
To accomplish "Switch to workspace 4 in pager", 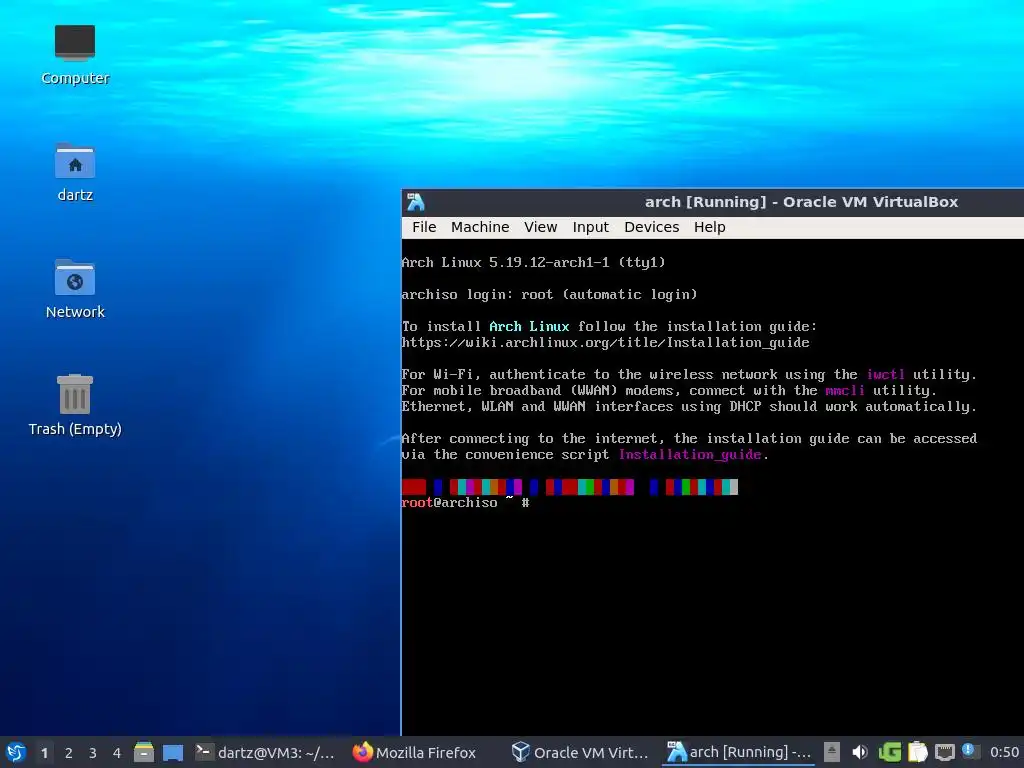I will point(117,753).
